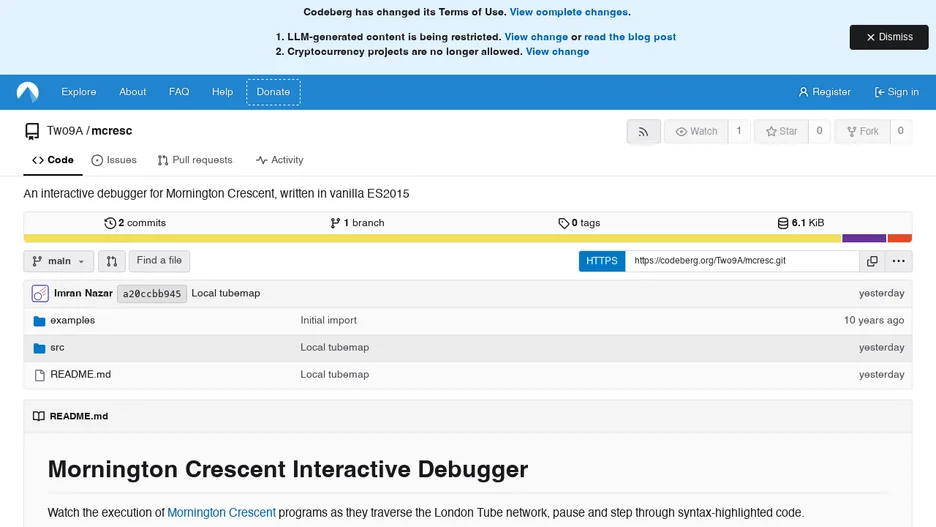936x527 pixels.
Task: Open the mcresc repository name link
Action: click(112, 131)
